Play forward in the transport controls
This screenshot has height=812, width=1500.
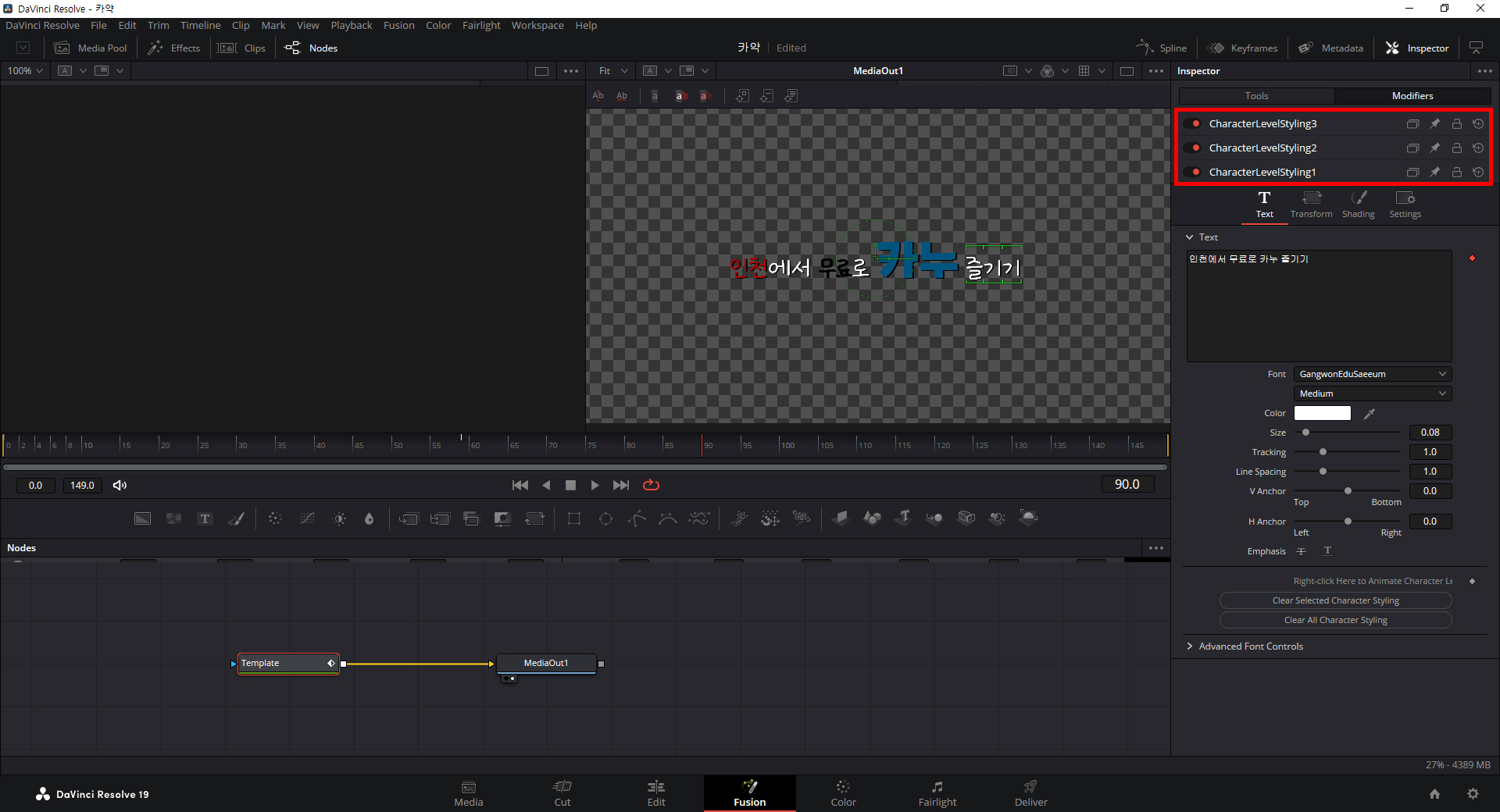coord(595,485)
